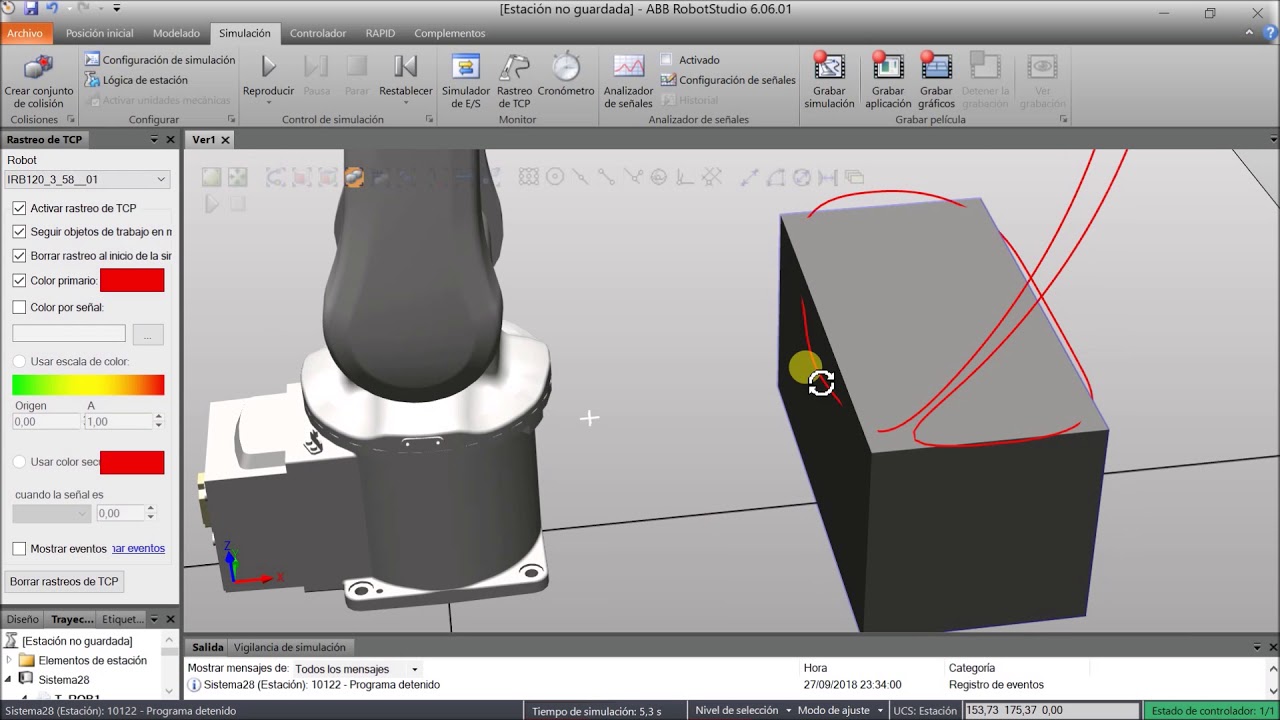
Task: Close the Ver1 view tab
Action: pos(225,140)
